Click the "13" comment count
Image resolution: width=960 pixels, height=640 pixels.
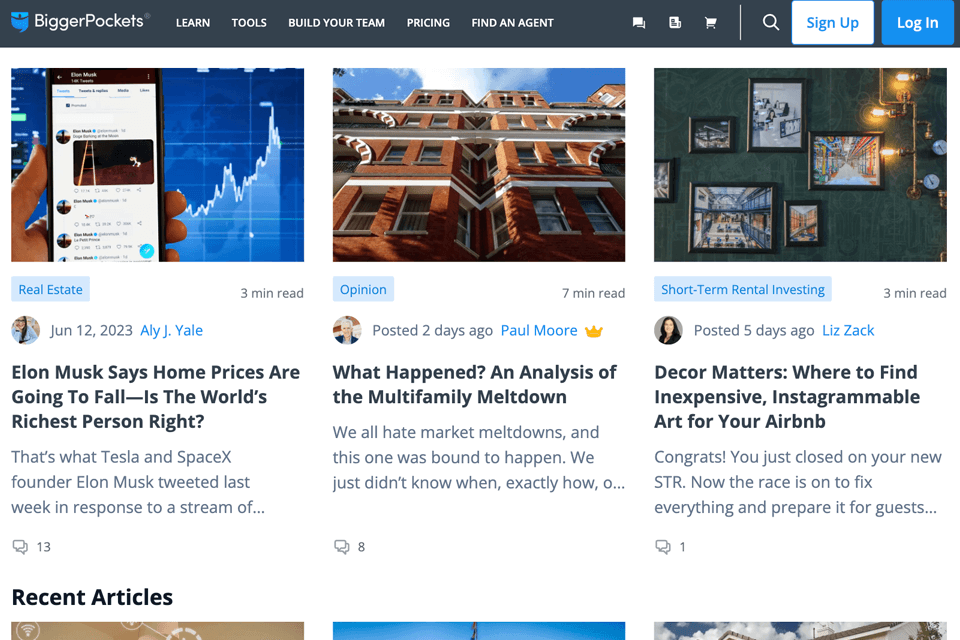(43, 547)
